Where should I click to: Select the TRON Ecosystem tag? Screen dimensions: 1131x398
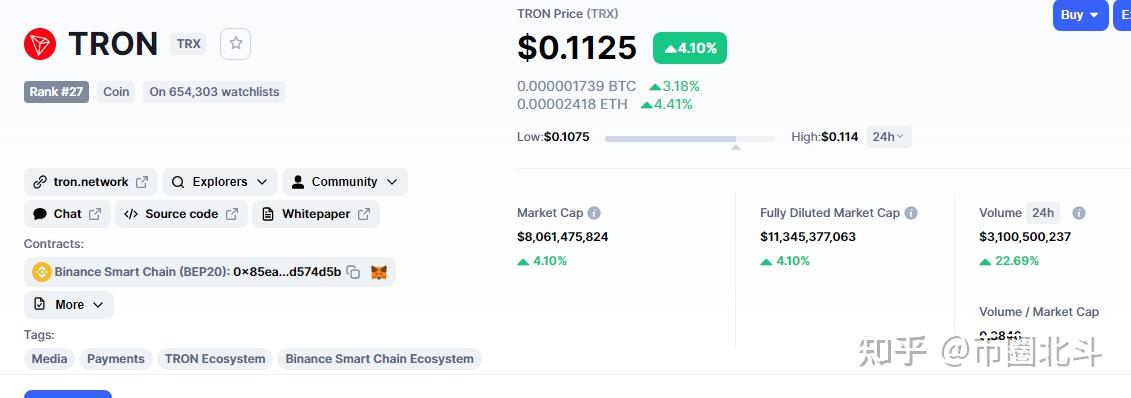coord(215,359)
